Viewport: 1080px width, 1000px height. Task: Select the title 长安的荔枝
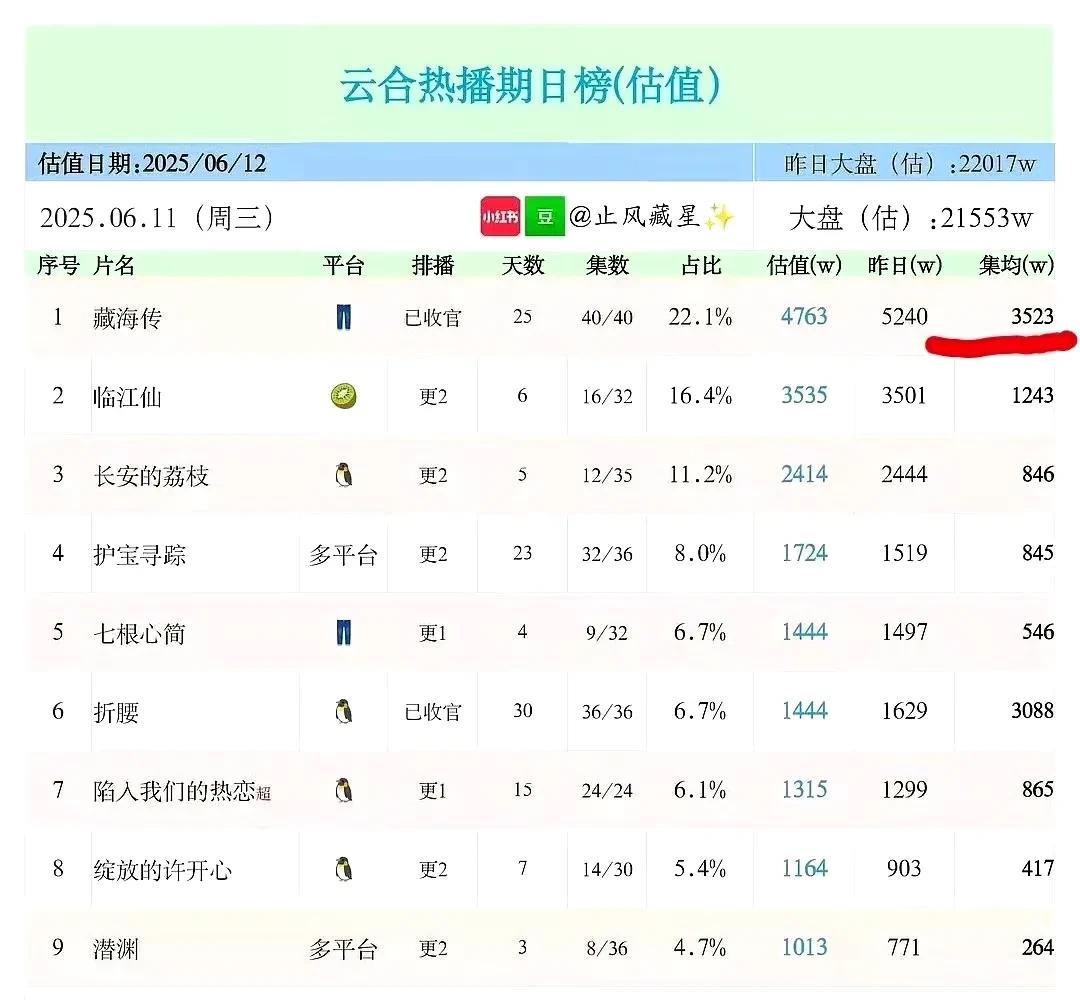point(151,476)
